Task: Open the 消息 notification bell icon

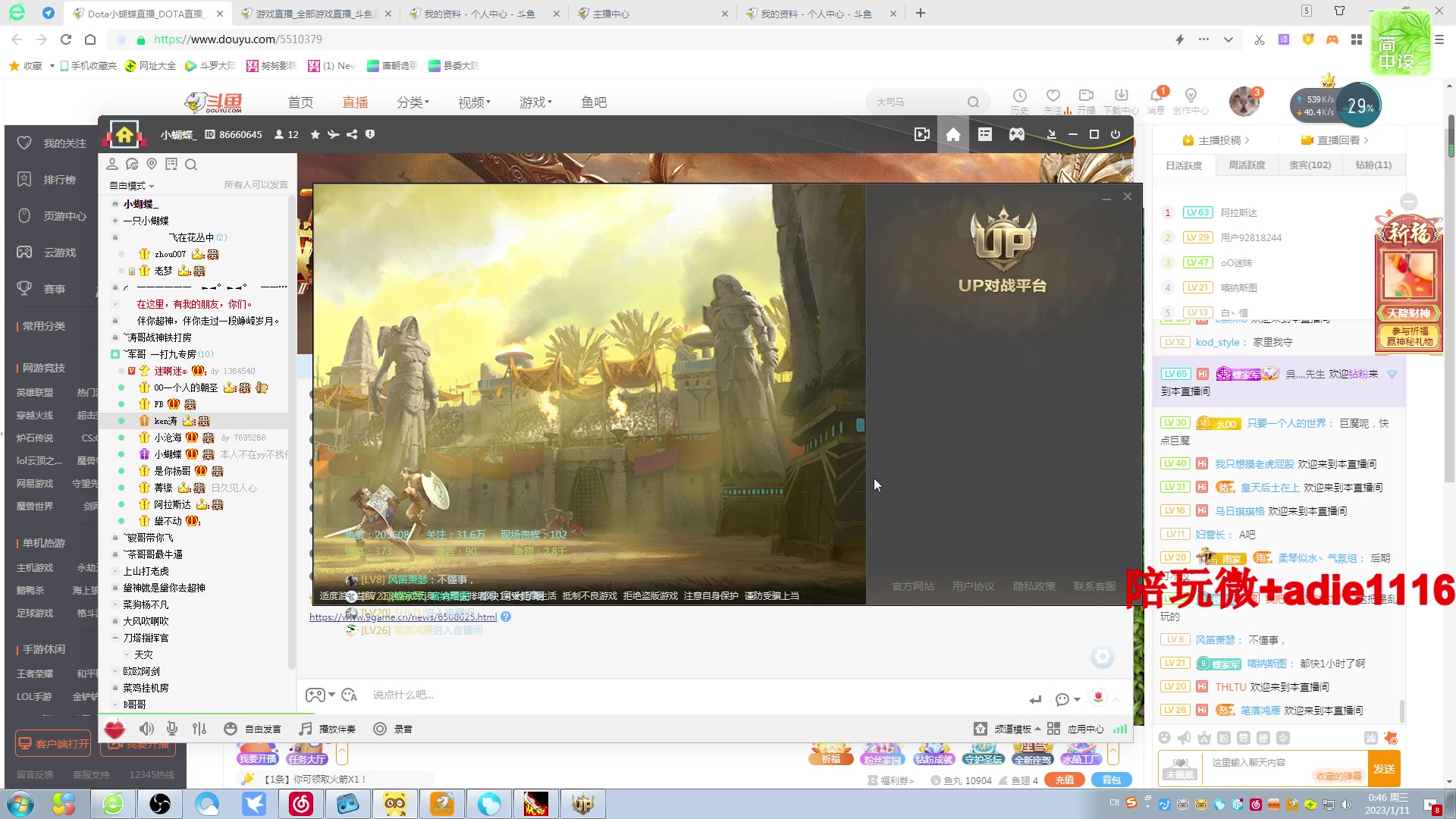Action: coord(1156,96)
